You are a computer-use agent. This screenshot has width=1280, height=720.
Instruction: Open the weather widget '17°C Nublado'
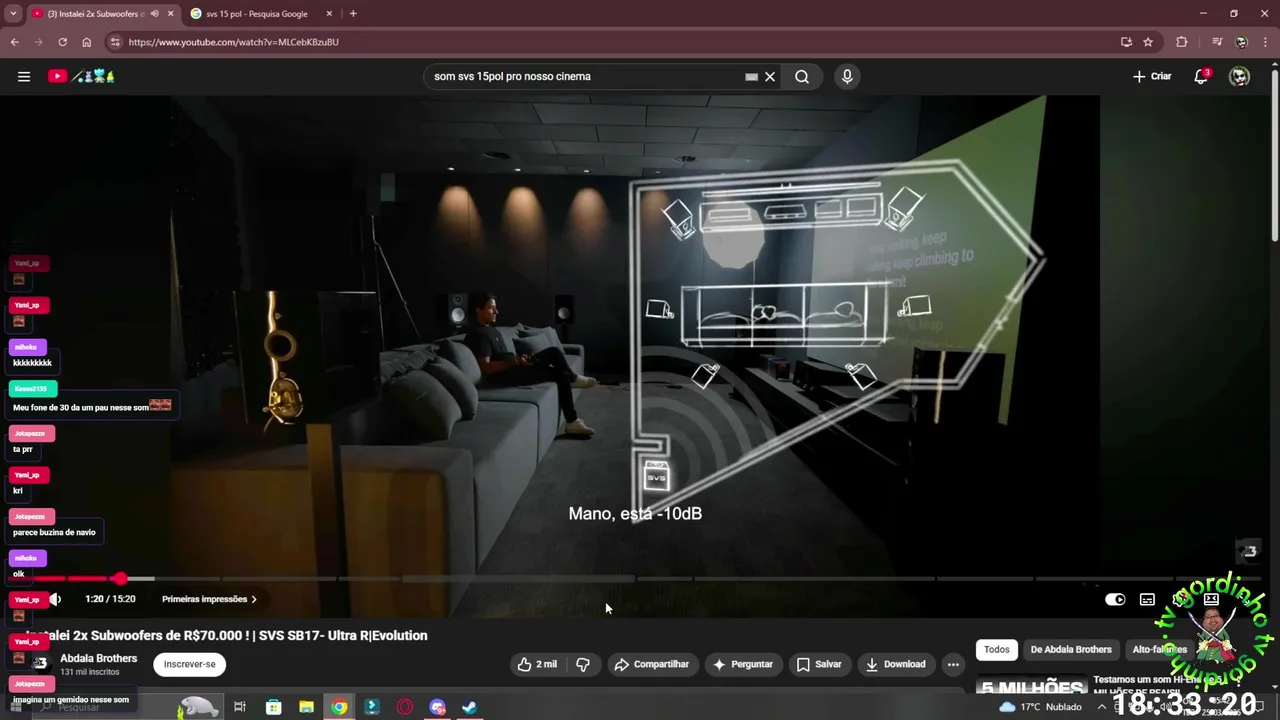1040,707
